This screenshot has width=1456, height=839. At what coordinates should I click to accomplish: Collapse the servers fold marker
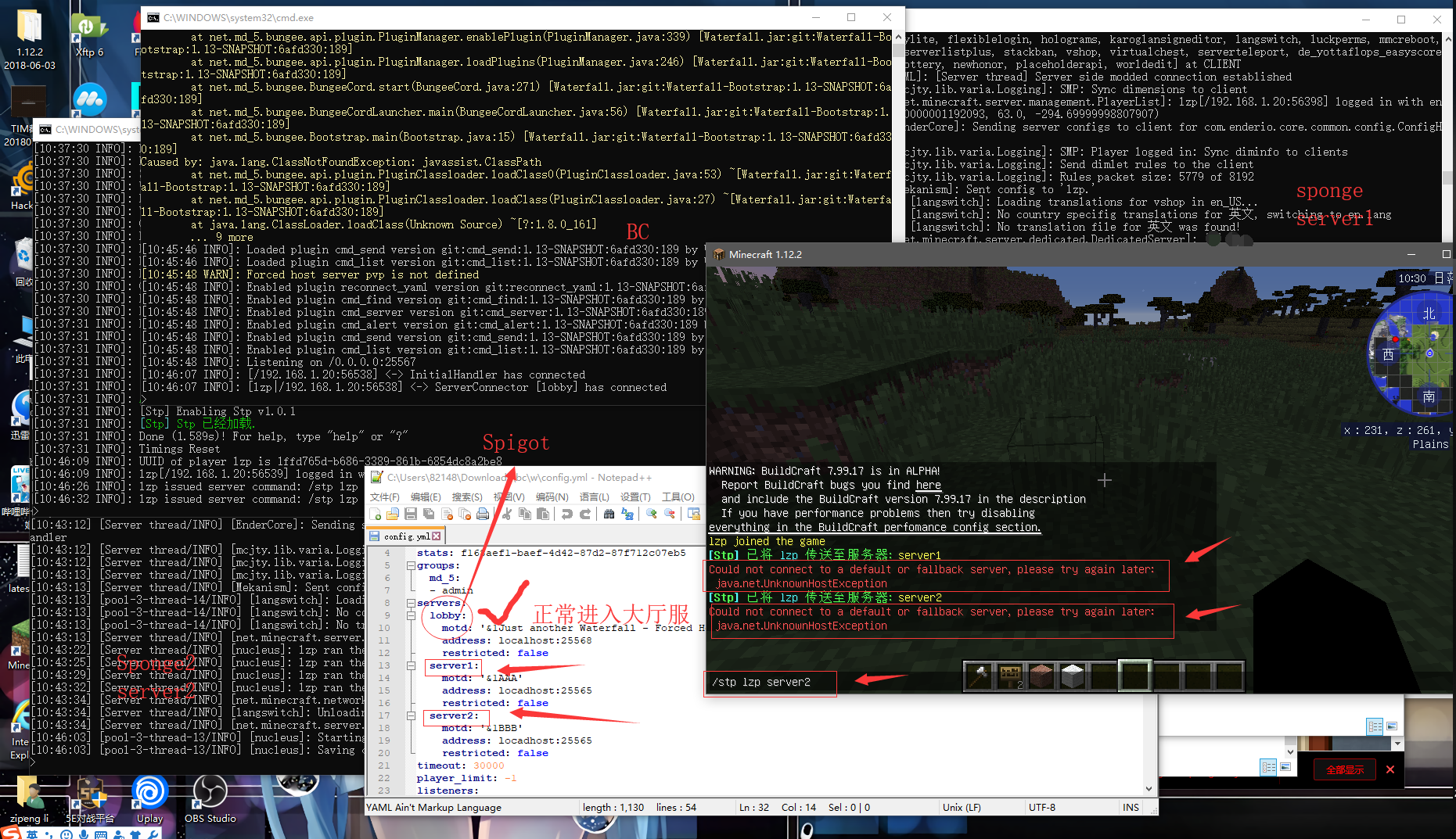[x=411, y=603]
